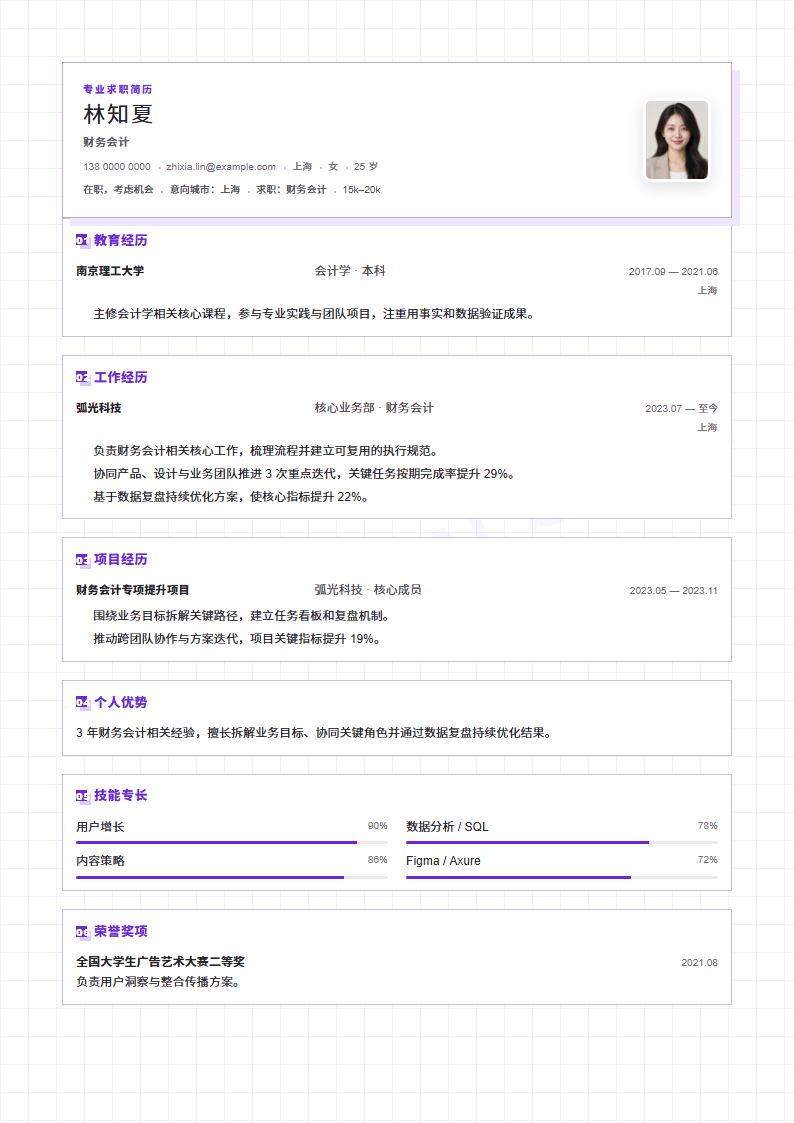Select the profile photo of 林知夏
Viewport: 794px width, 1123px height.
[x=677, y=140]
